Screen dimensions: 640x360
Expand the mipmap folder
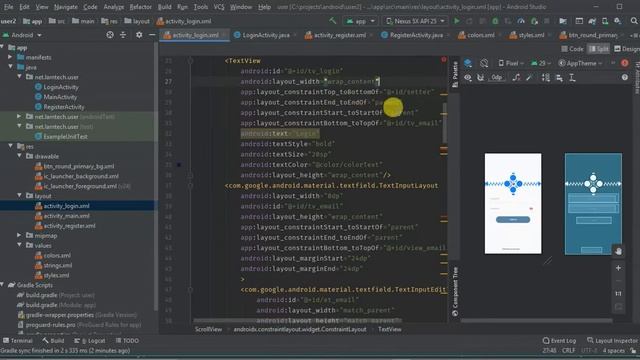(x=20, y=235)
